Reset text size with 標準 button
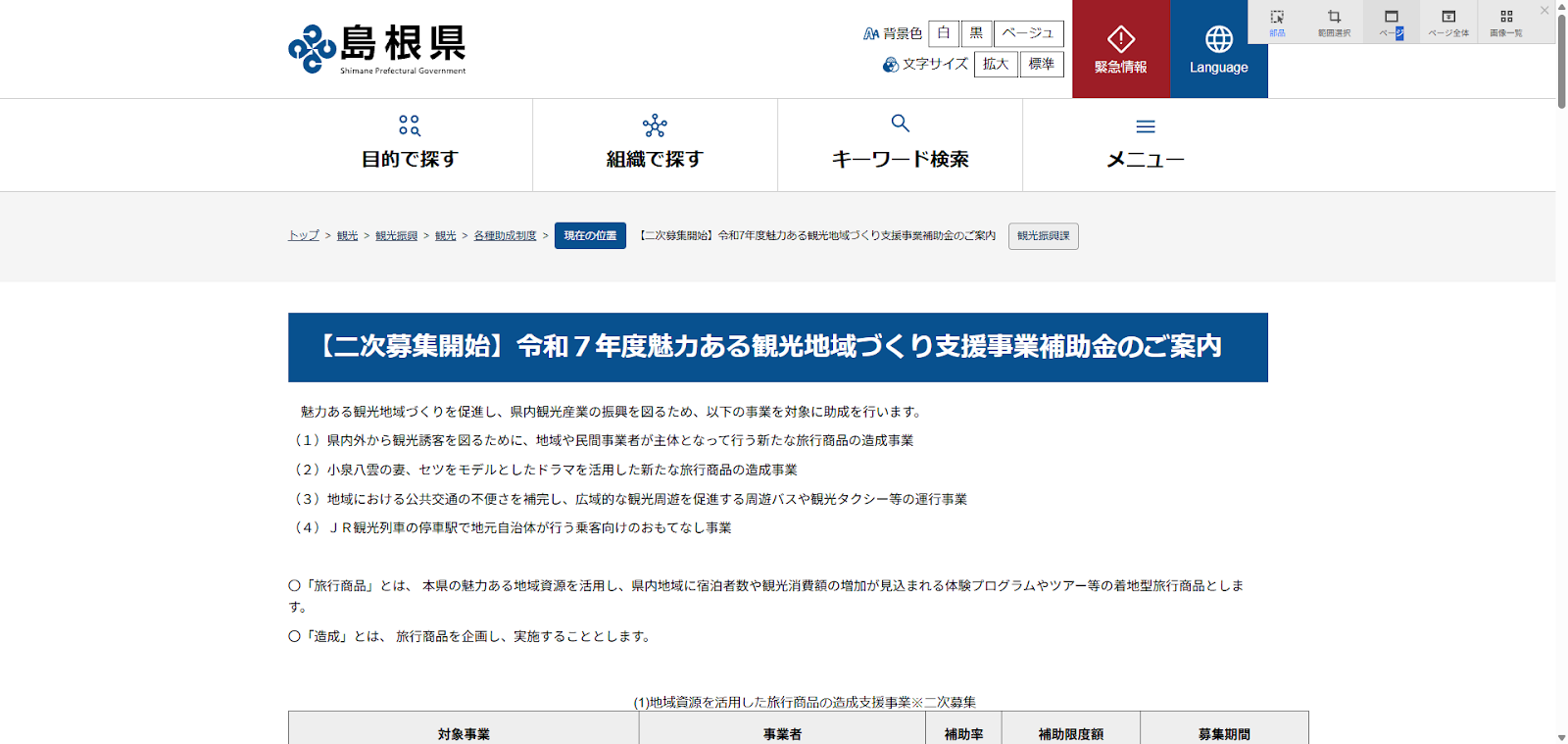 pos(1042,65)
